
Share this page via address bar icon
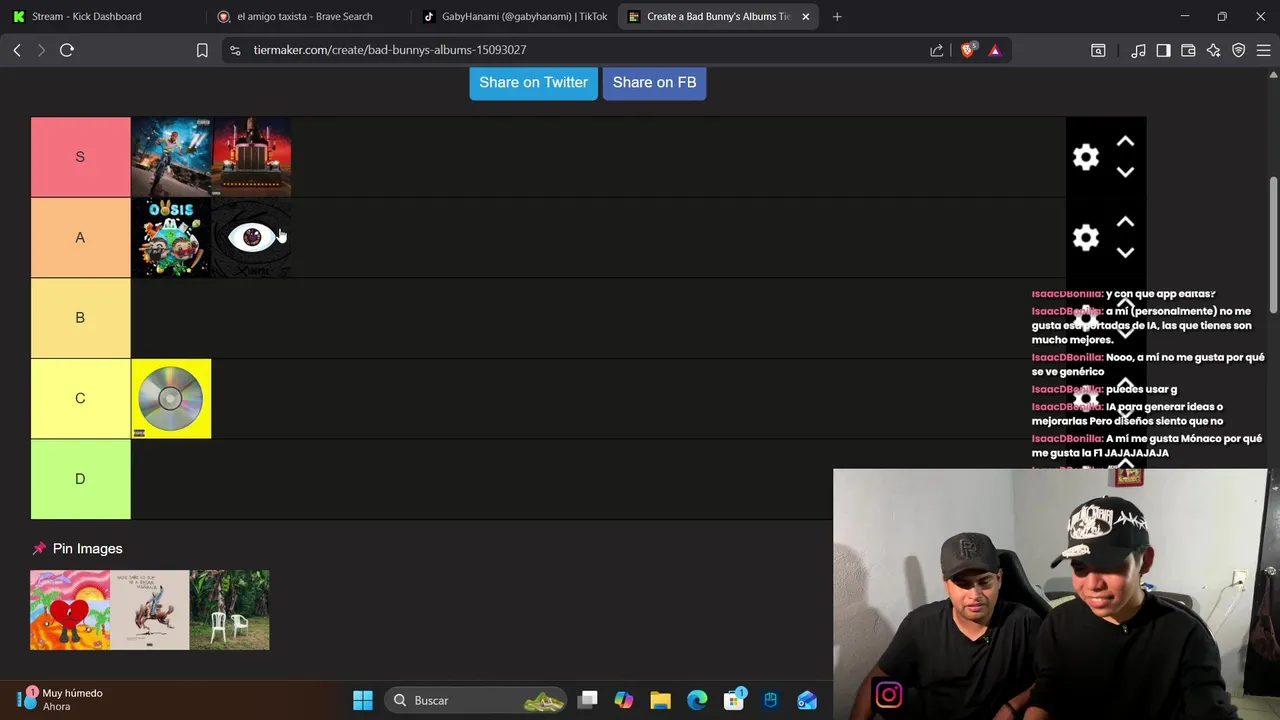pos(936,50)
